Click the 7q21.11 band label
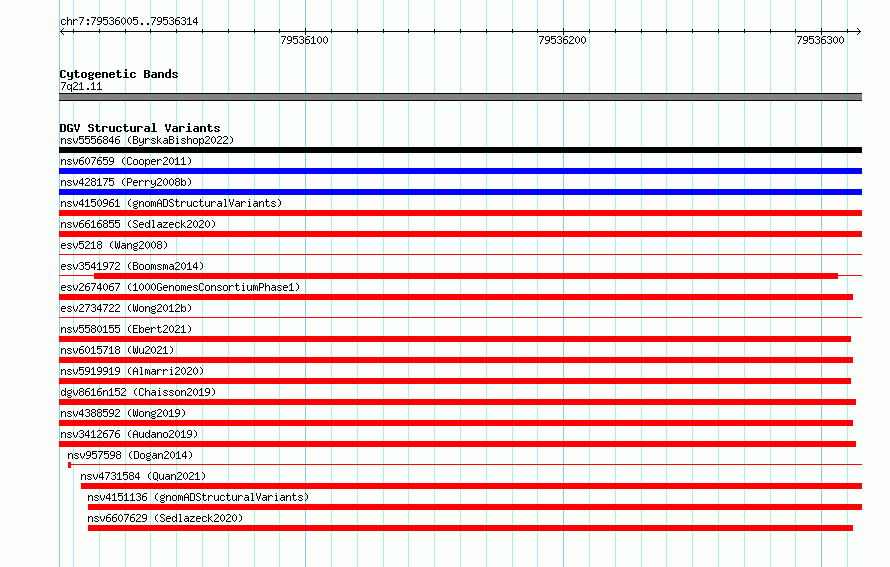 [x=81, y=86]
